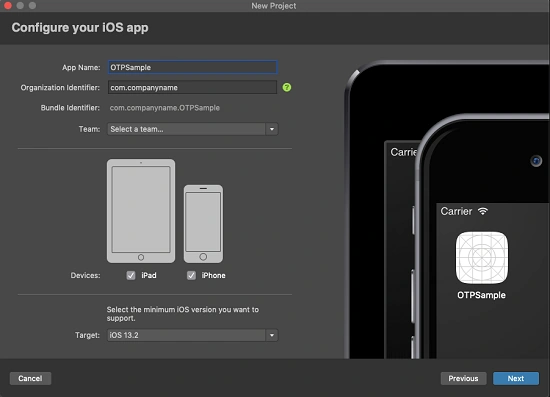
Task: Click the Organization Identifier text field
Action: click(x=192, y=87)
